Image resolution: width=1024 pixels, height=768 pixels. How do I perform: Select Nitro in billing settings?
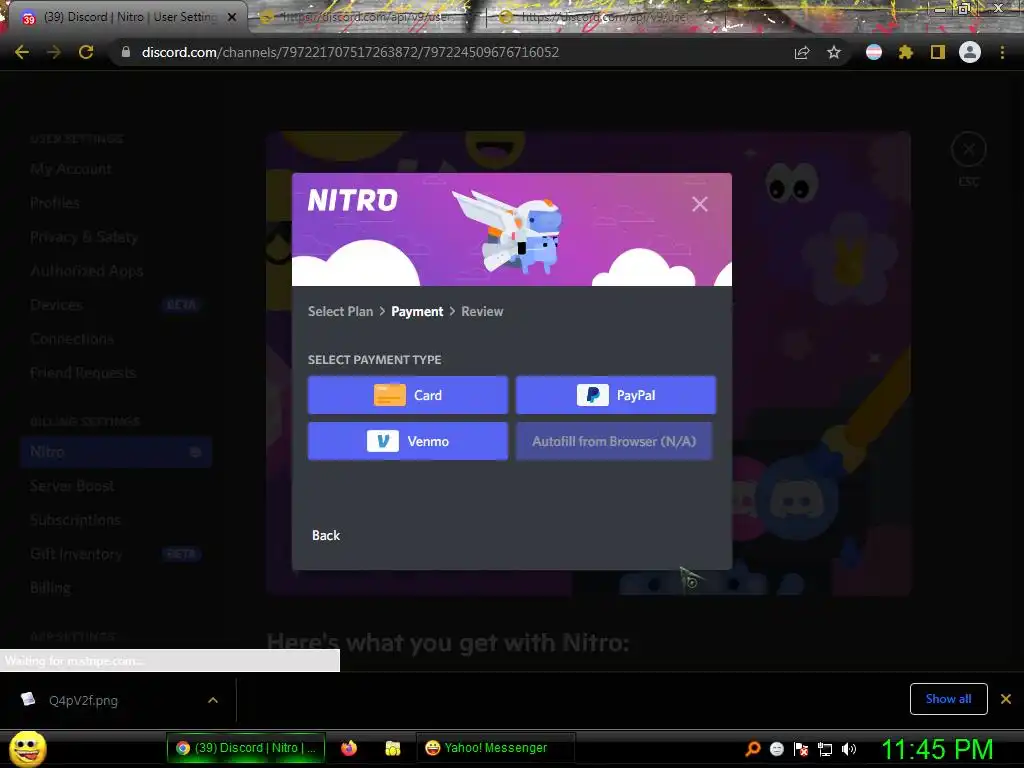(116, 452)
